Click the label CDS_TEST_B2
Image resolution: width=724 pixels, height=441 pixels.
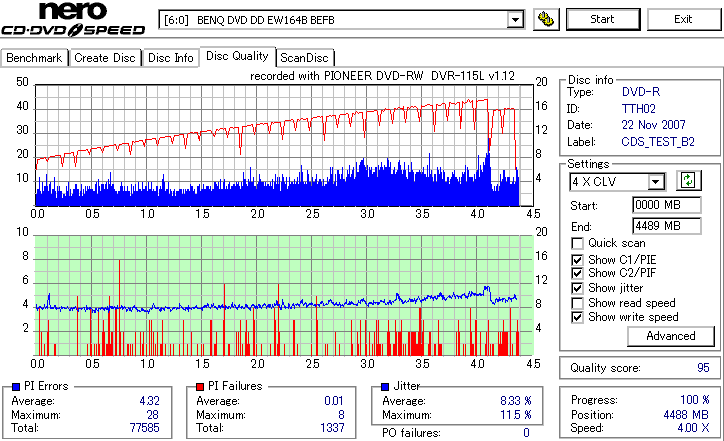(658, 142)
